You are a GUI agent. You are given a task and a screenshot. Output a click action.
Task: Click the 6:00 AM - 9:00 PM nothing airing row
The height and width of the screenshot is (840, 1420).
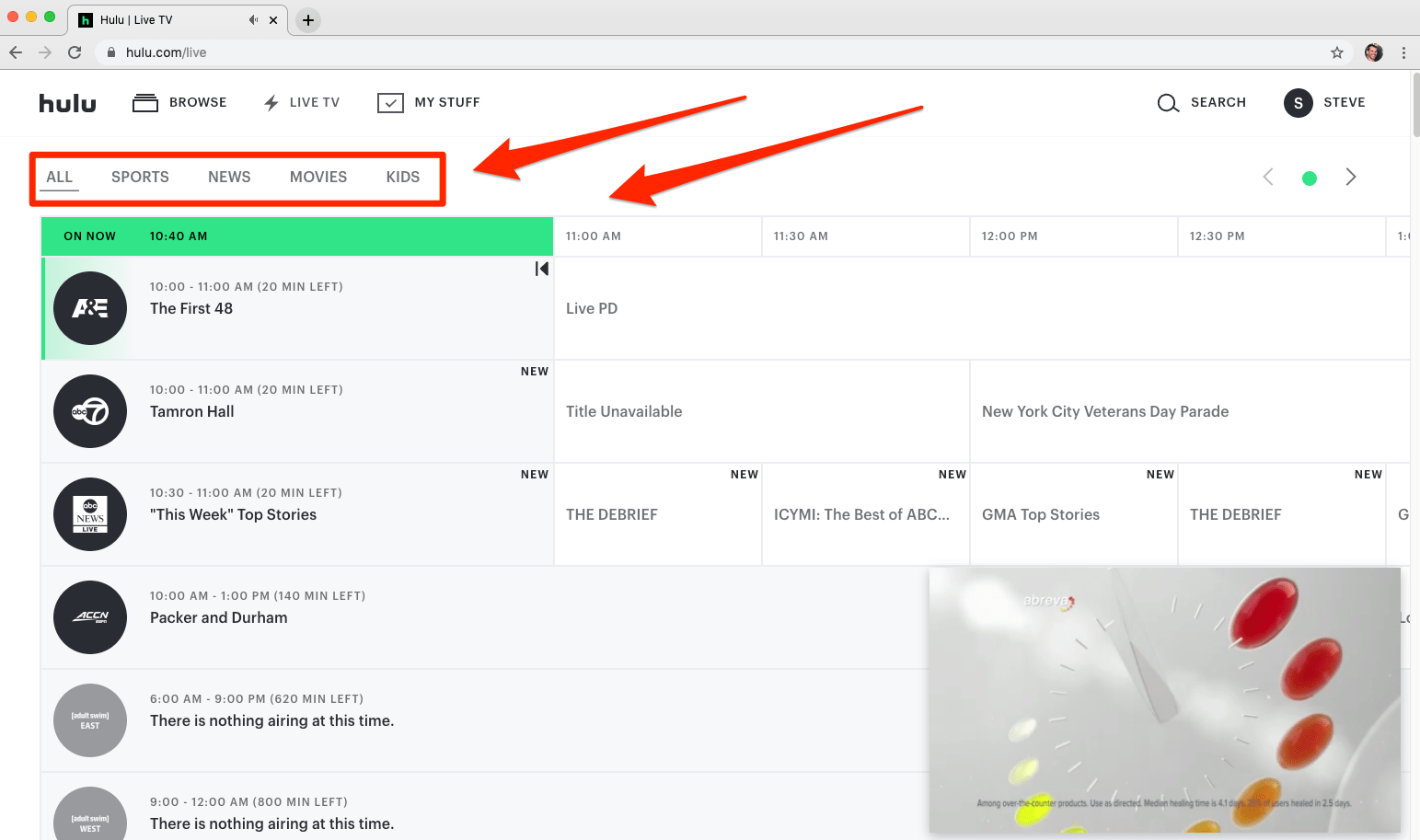point(485,720)
